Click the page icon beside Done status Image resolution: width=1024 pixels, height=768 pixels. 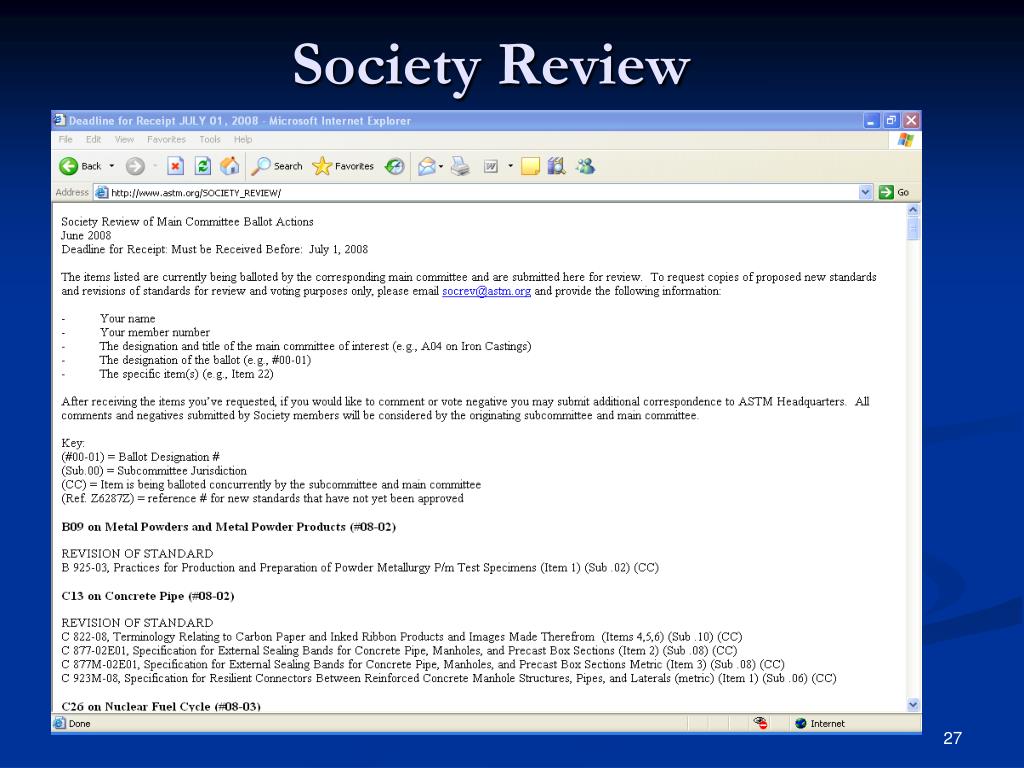pos(59,723)
